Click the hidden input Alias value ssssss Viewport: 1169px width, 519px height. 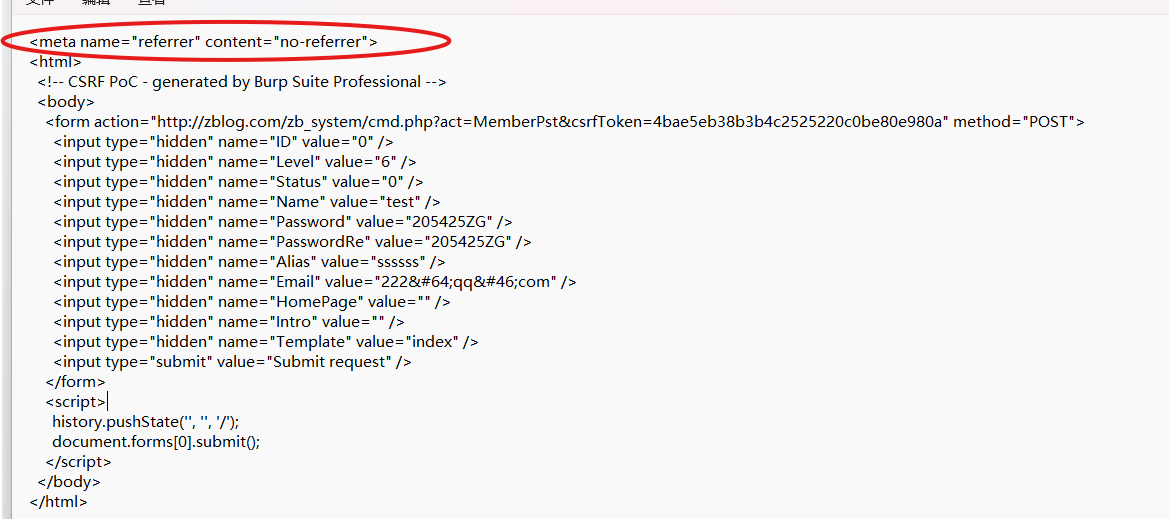click(250, 262)
